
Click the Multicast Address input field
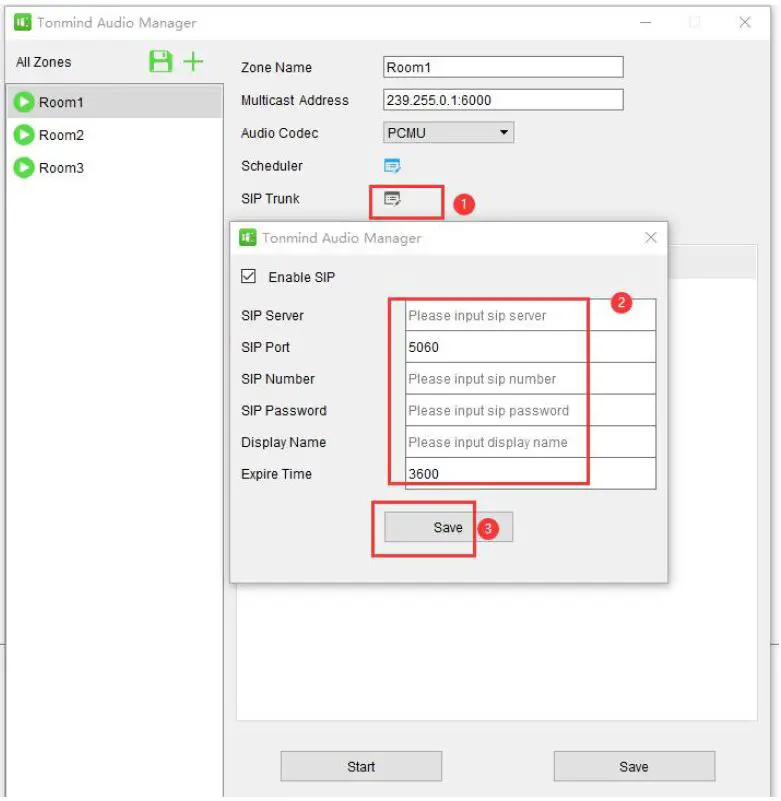pyautogui.click(x=503, y=100)
